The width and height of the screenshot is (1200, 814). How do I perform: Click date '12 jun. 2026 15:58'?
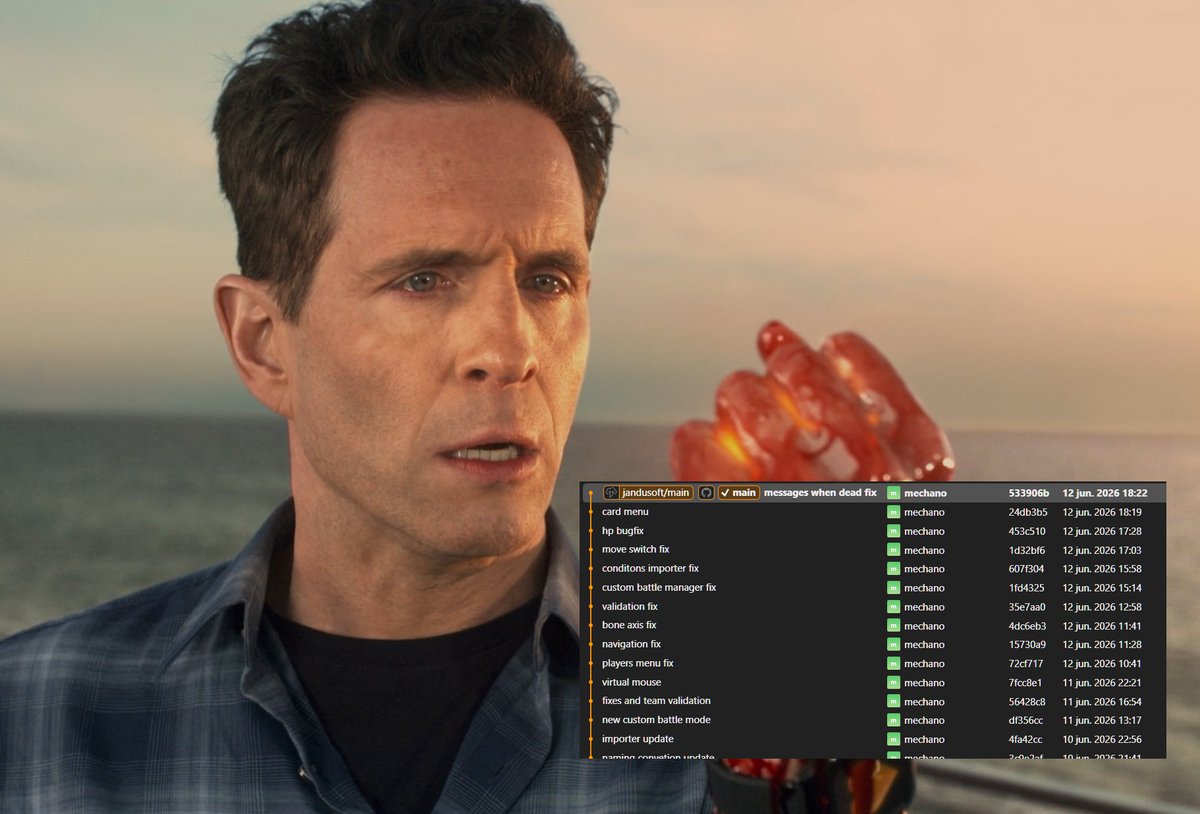pos(1102,569)
